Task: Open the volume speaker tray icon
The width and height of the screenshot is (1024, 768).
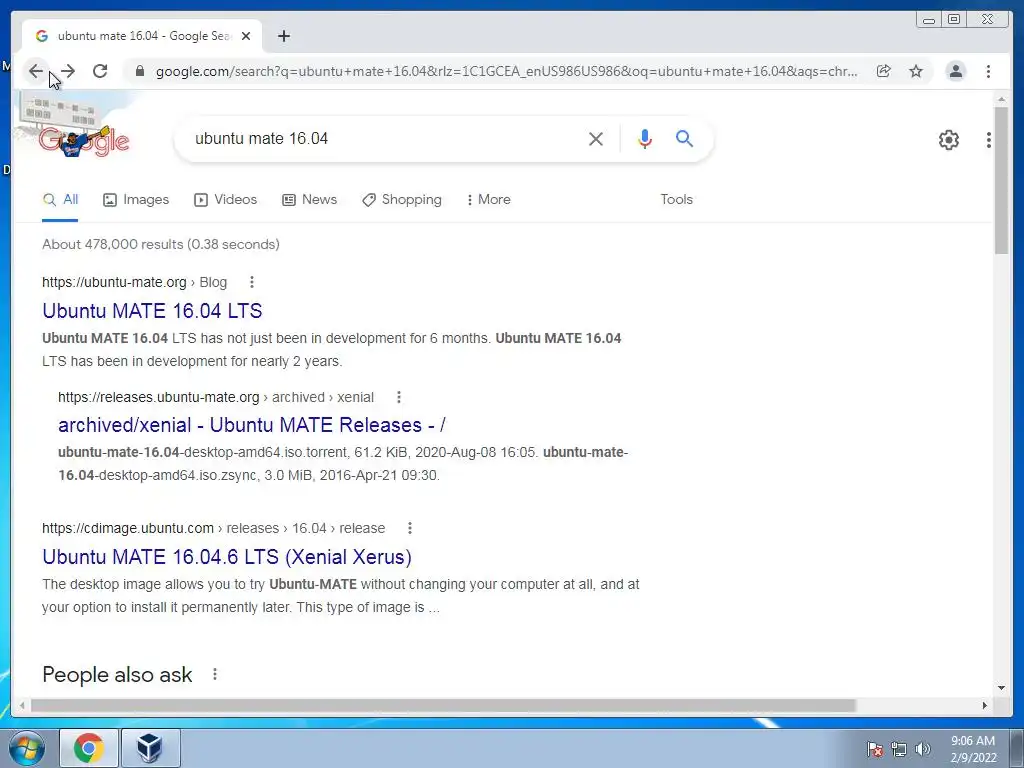Action: 923,750
